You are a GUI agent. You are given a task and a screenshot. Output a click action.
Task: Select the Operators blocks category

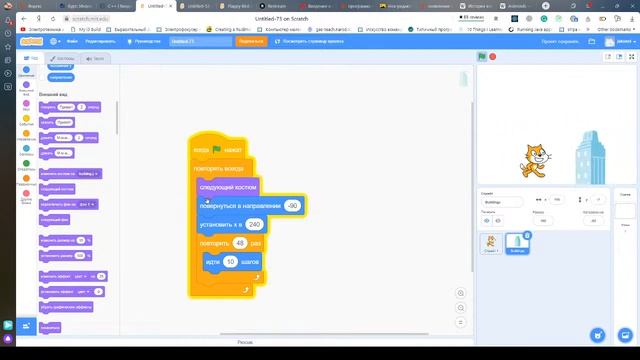tap(26, 165)
